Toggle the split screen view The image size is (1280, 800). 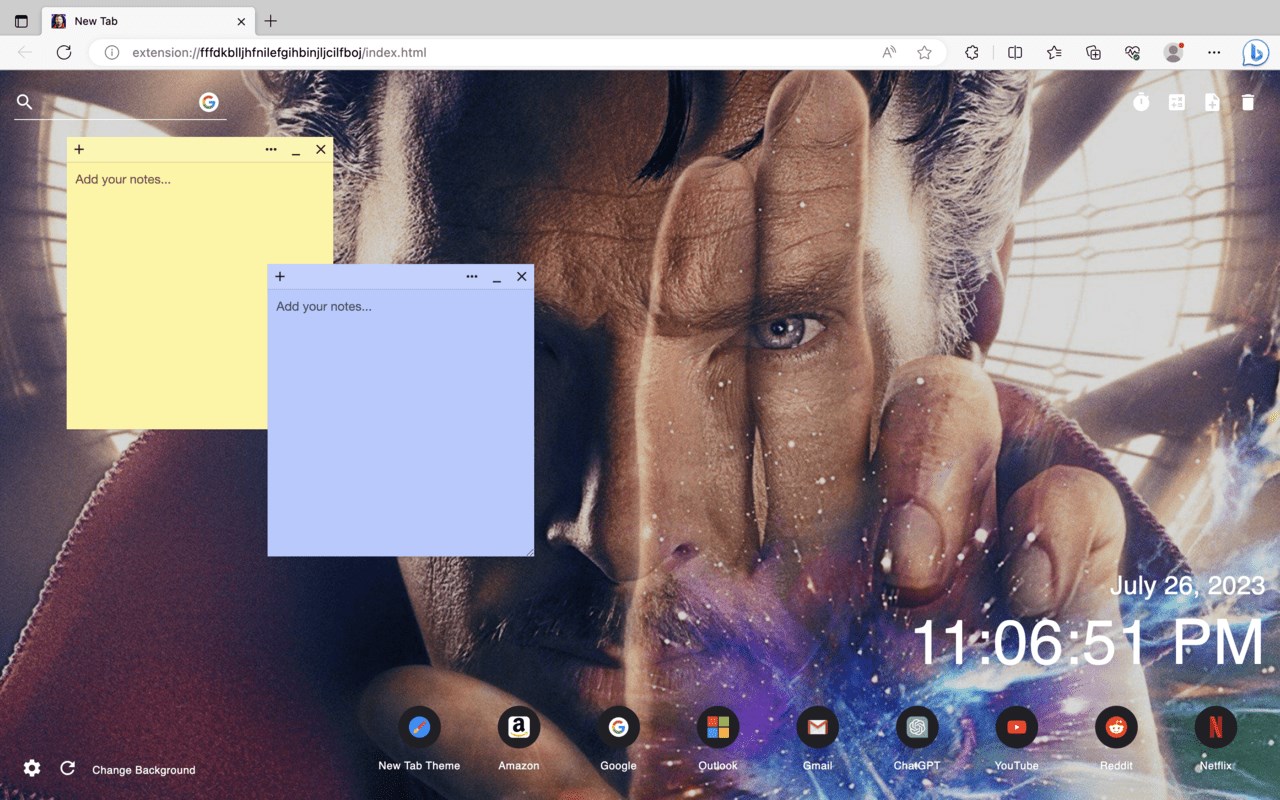(1015, 52)
